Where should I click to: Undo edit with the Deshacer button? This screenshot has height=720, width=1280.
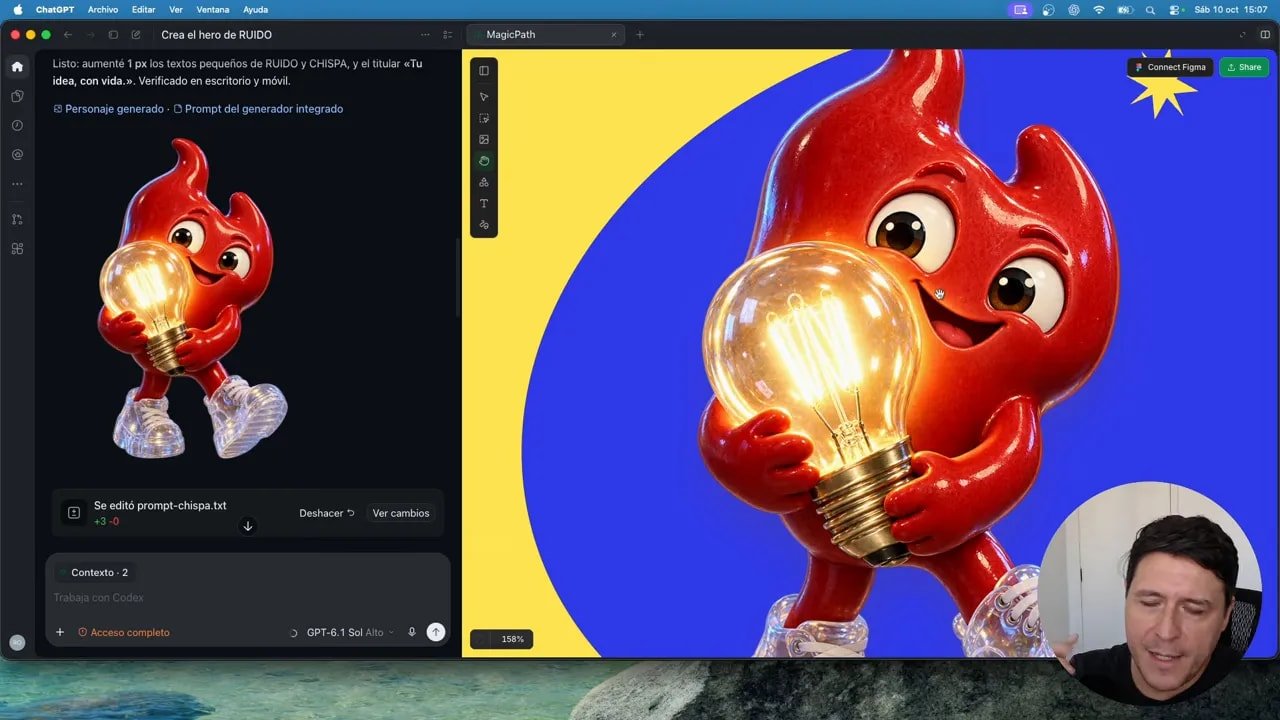pyautogui.click(x=327, y=513)
